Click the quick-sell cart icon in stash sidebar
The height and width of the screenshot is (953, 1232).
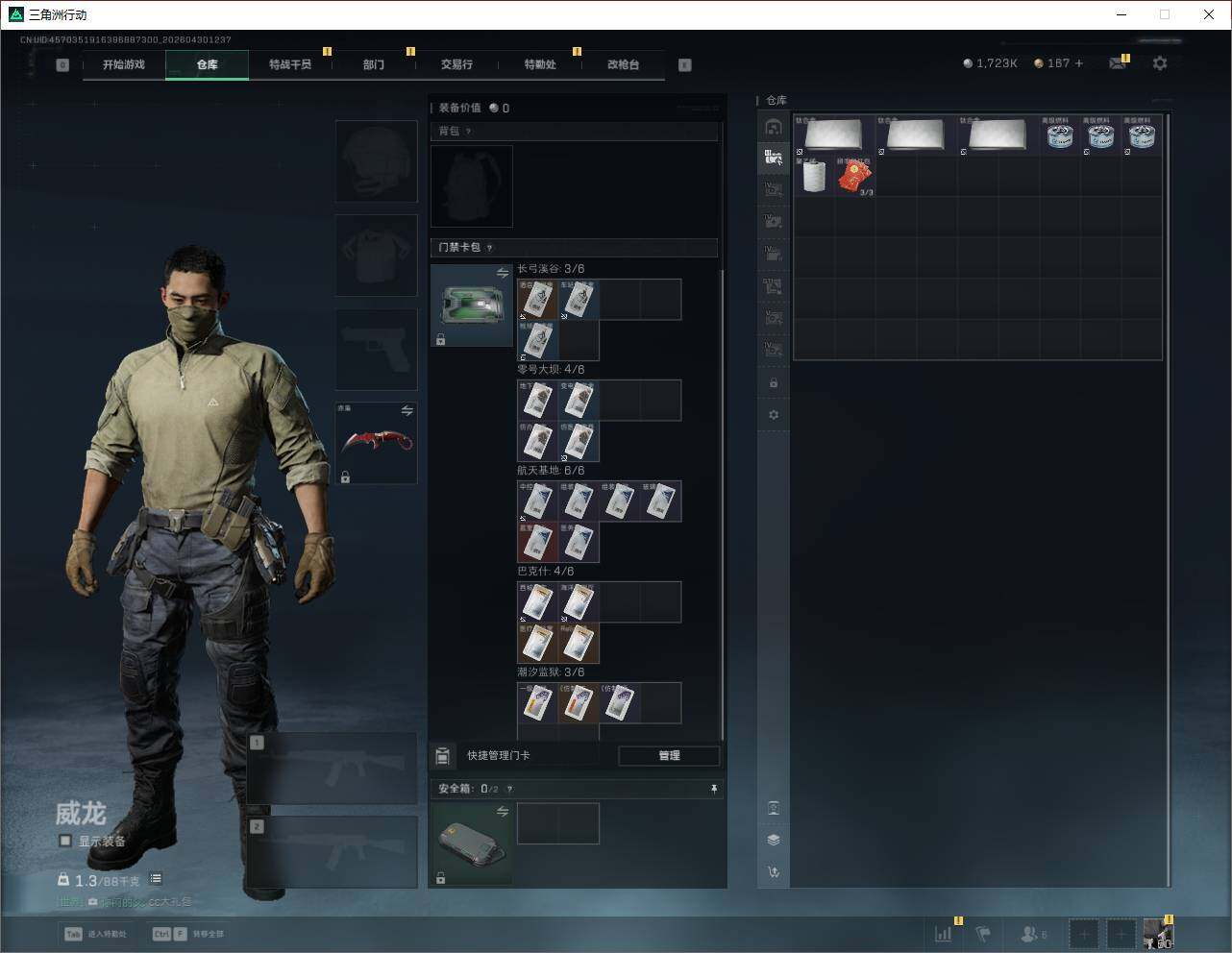(x=774, y=872)
